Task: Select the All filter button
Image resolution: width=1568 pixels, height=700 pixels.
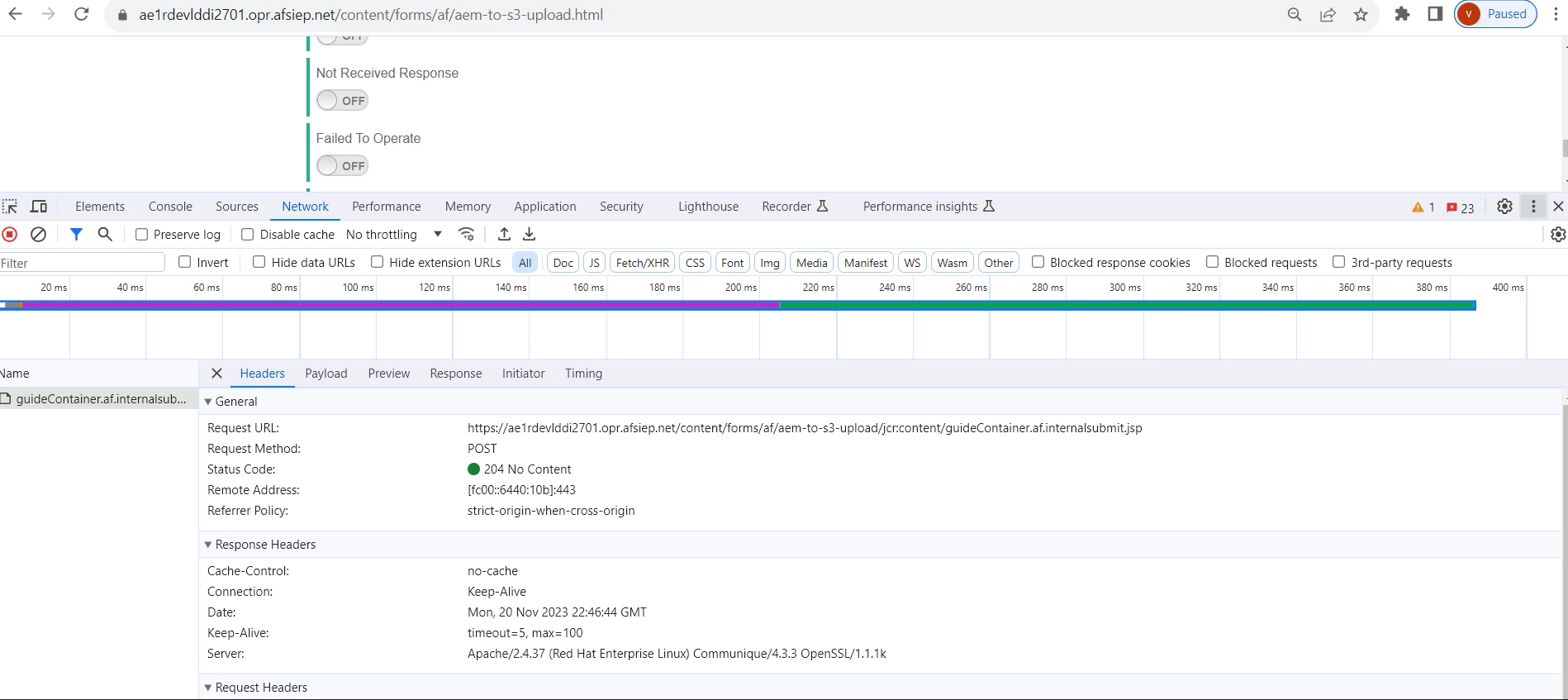Action: coord(525,263)
